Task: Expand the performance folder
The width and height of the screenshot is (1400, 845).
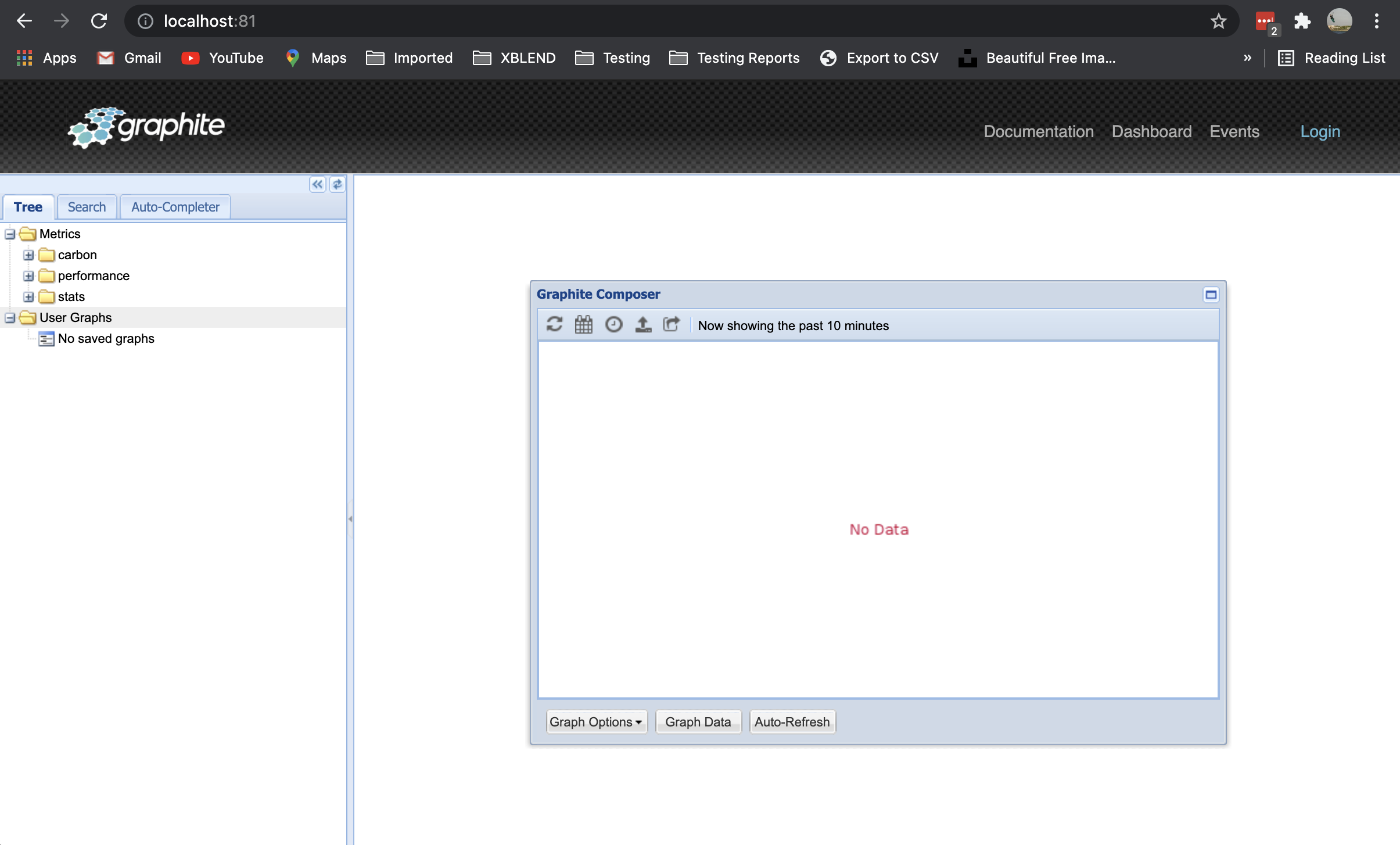Action: point(28,276)
